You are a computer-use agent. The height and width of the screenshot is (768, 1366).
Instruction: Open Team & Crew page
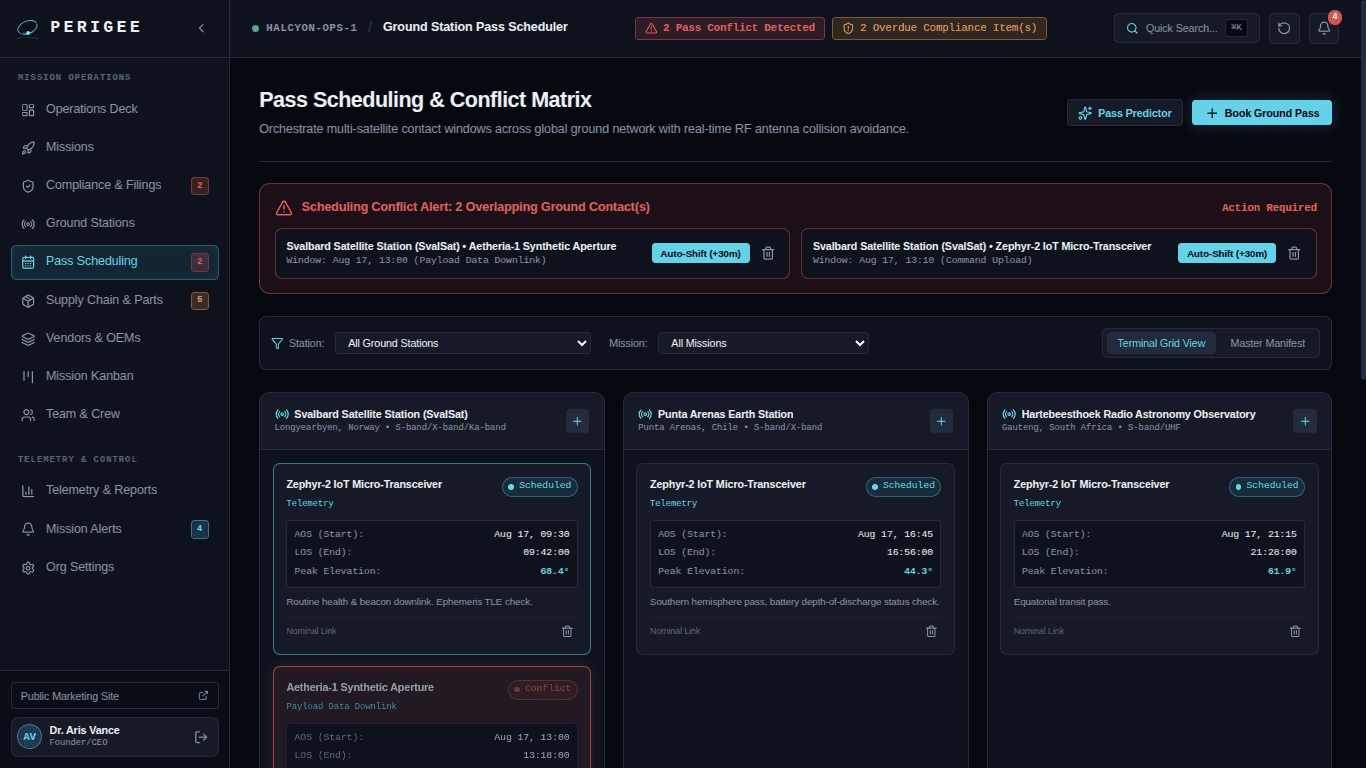(115, 414)
